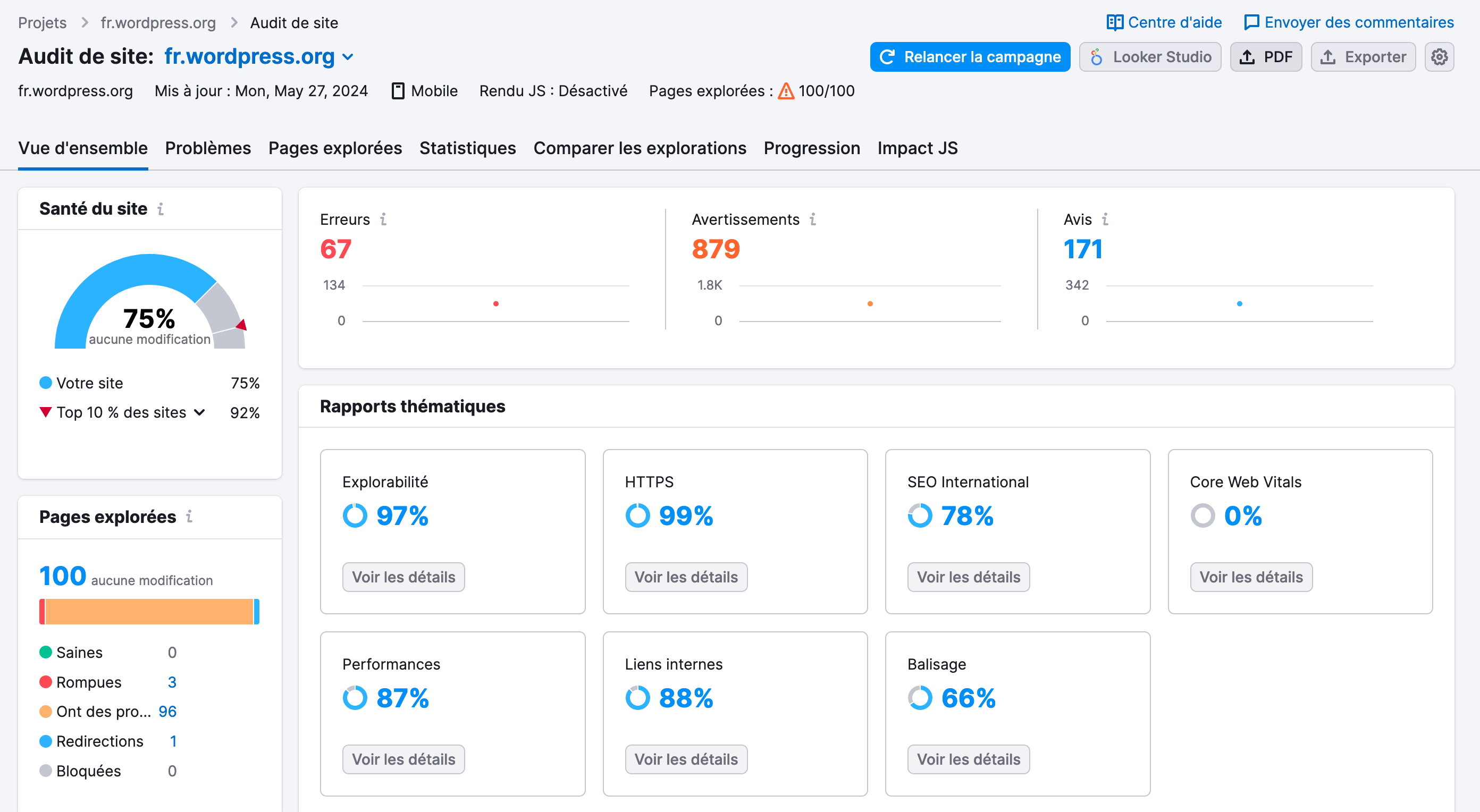Switch to the Progression tab

pos(811,148)
